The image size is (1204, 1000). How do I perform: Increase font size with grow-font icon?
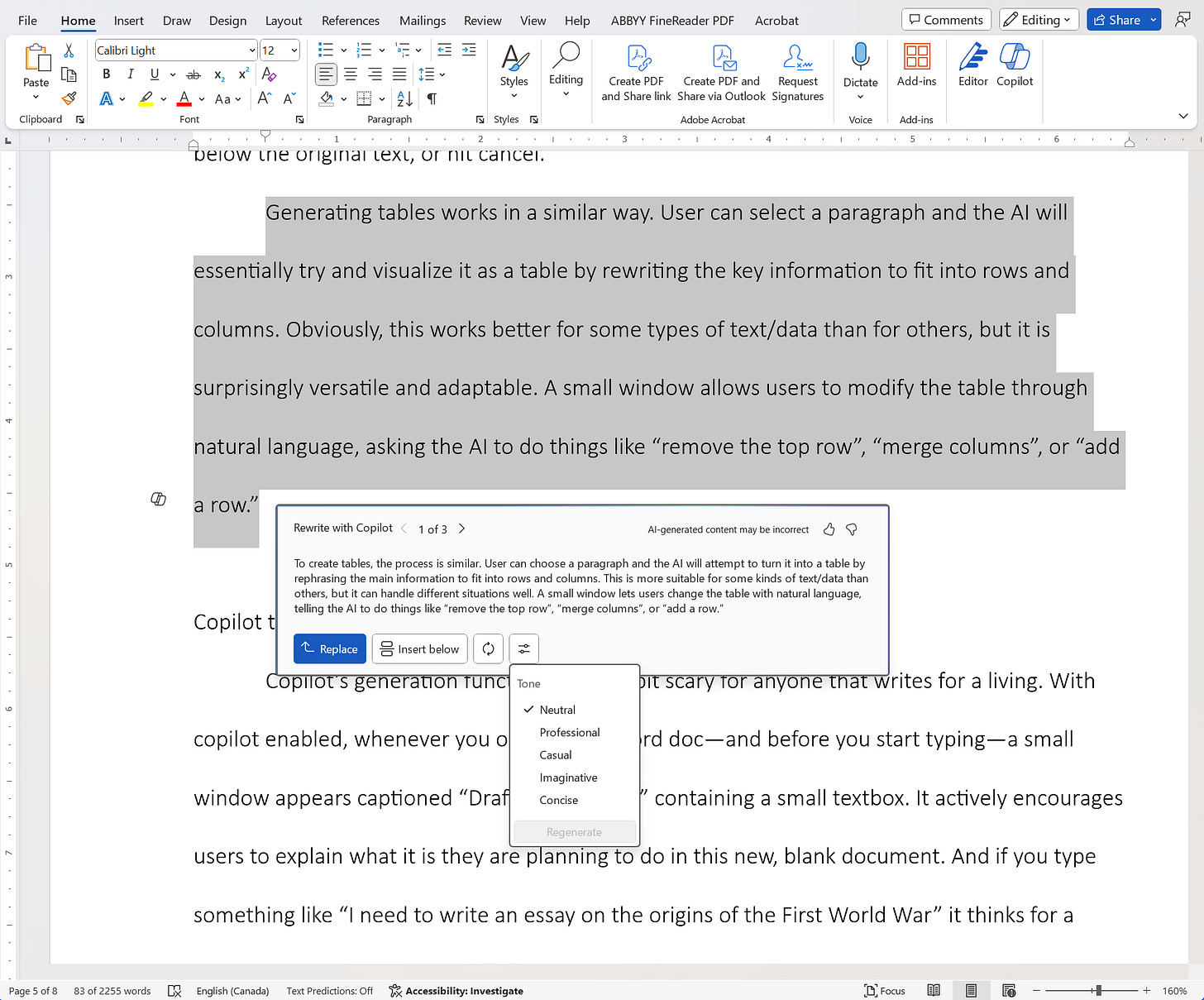265,98
